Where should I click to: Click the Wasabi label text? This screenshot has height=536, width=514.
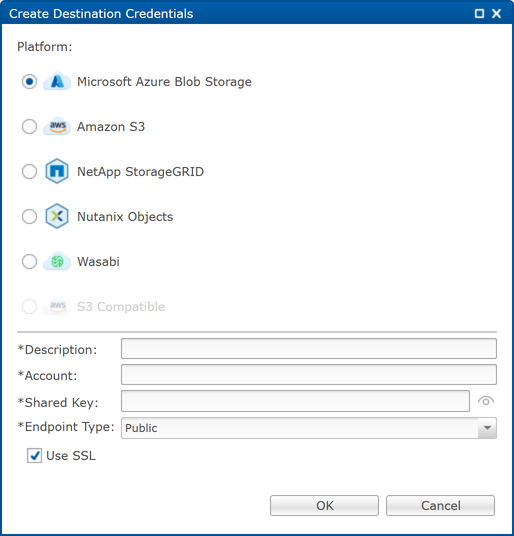(98, 262)
